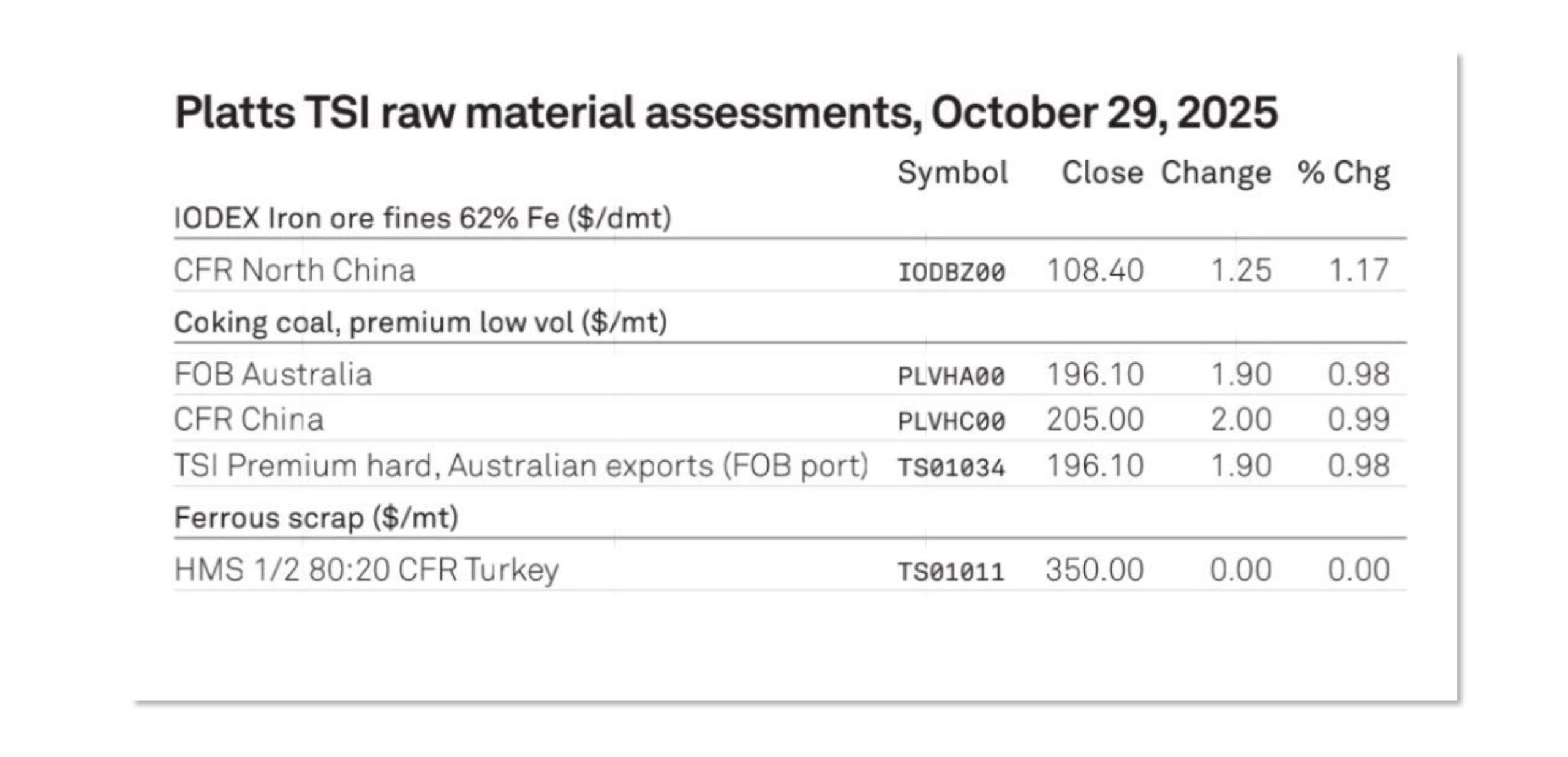The width and height of the screenshot is (1568, 757).
Task: Select the IODBZ00 symbol code
Action: pyautogui.click(x=951, y=272)
